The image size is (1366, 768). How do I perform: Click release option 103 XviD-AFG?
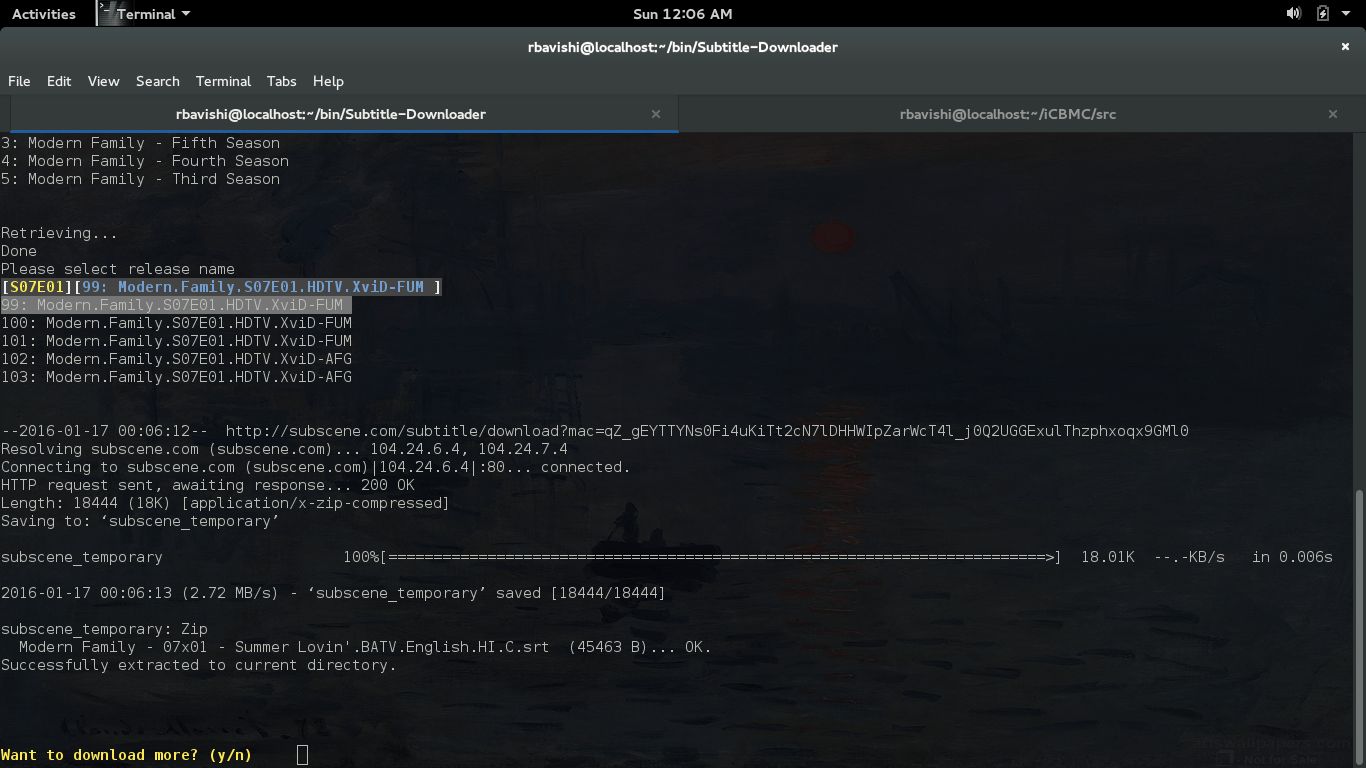click(176, 377)
